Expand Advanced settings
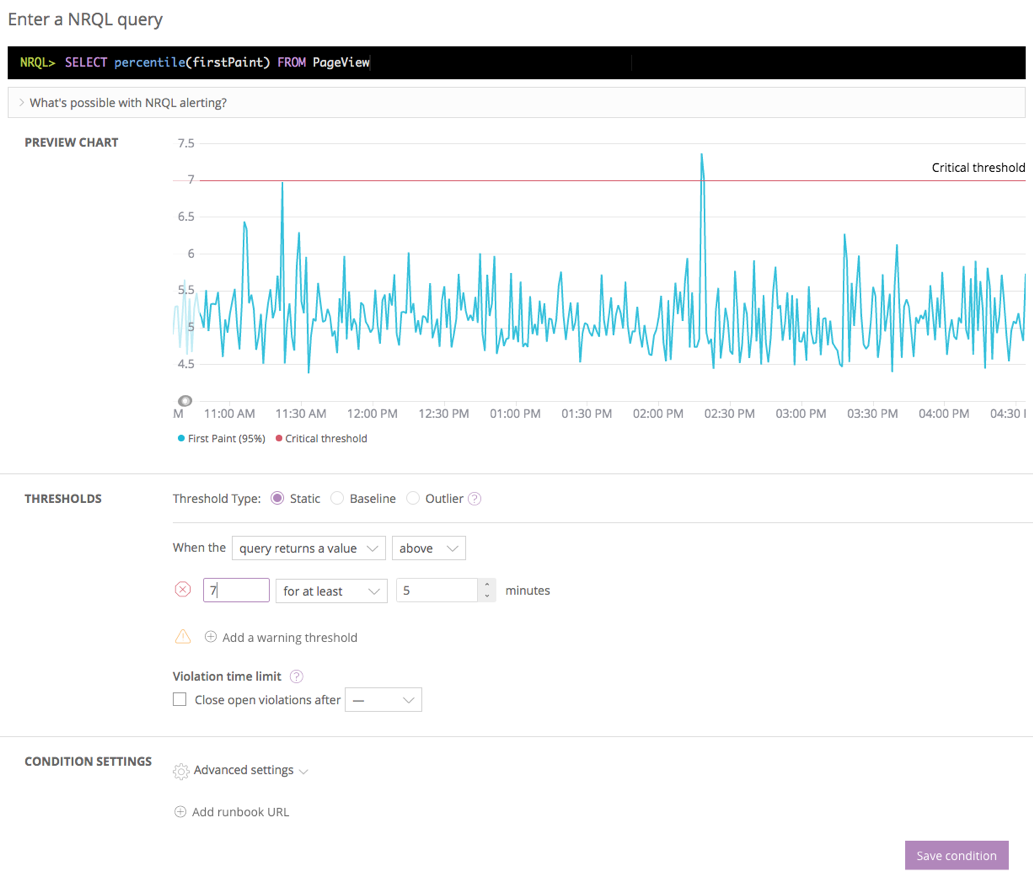1033x874 pixels. click(250, 770)
